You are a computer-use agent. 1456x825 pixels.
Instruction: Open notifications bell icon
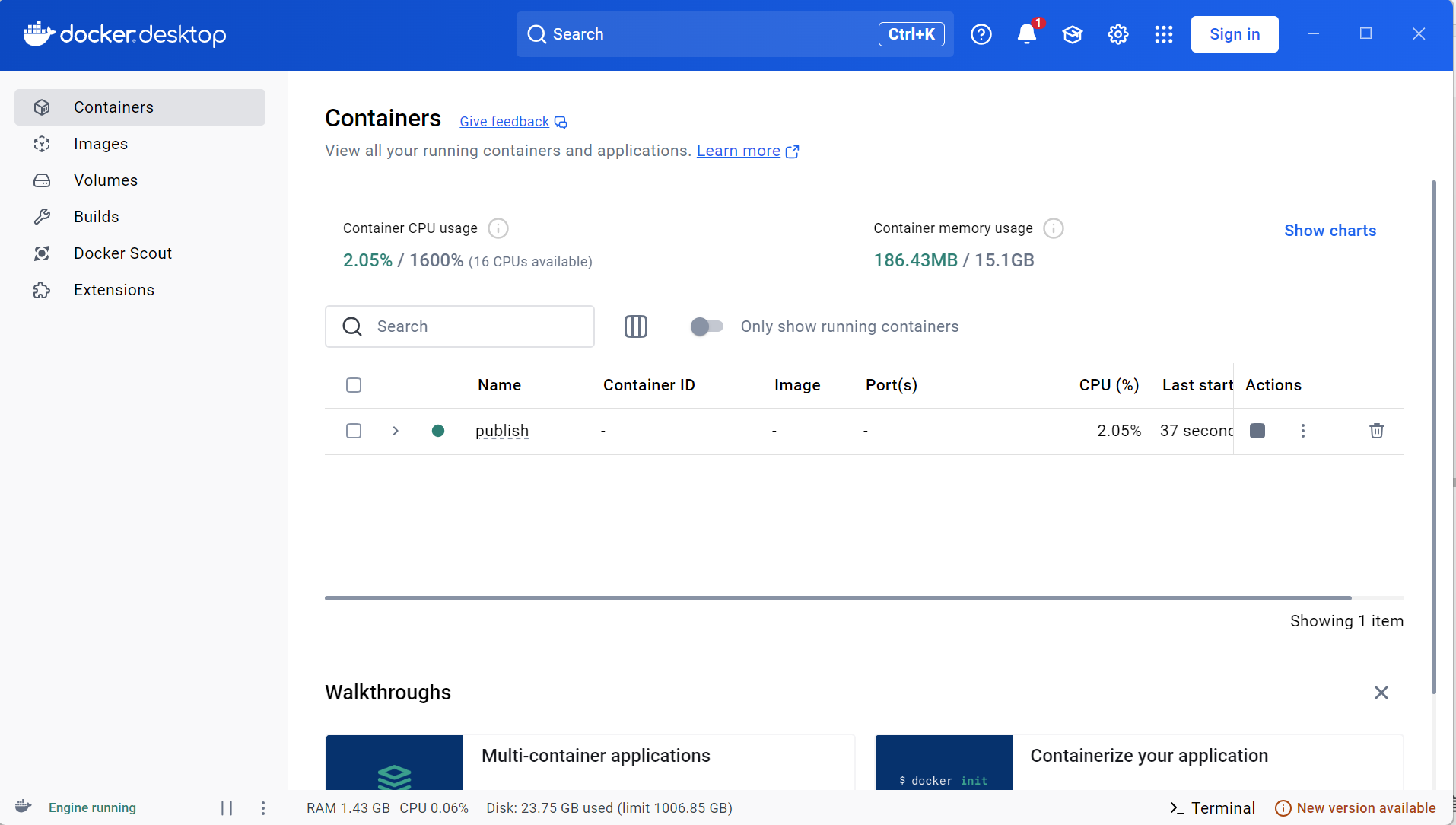pyautogui.click(x=1027, y=34)
